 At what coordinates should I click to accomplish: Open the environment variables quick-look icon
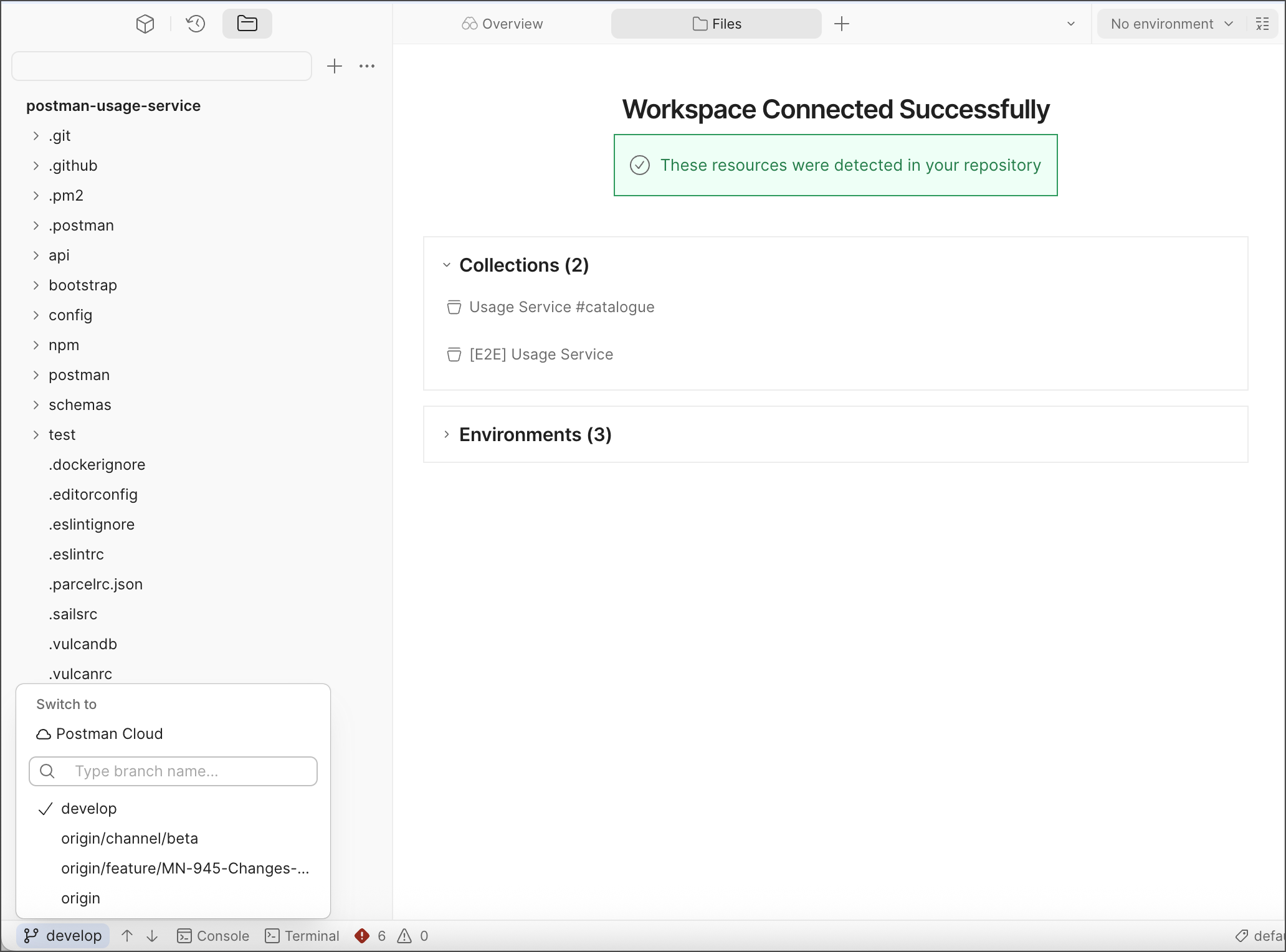pos(1262,24)
